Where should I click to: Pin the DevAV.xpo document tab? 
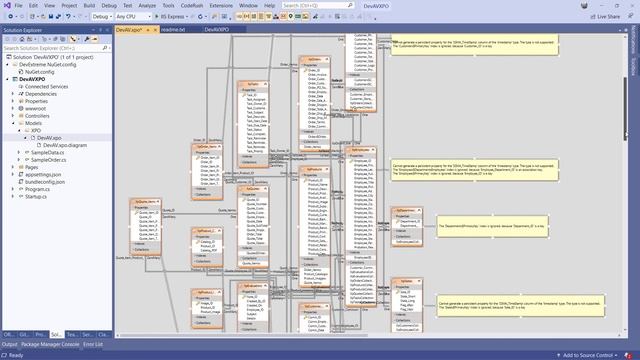pos(148,30)
